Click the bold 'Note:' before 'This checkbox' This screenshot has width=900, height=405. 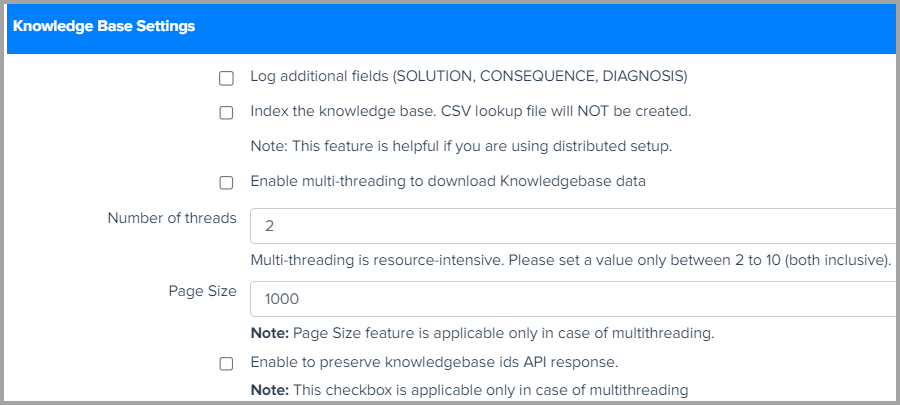[268, 389]
